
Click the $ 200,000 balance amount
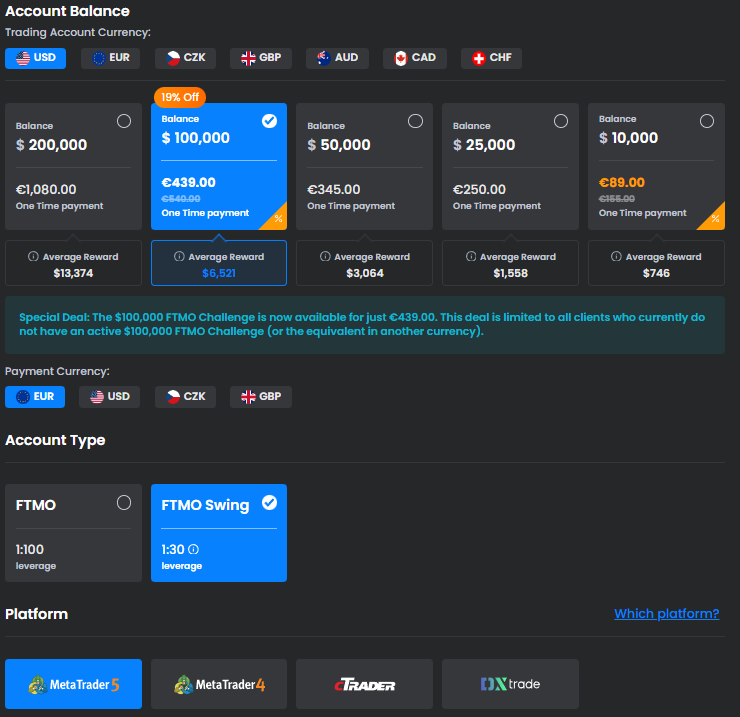[x=51, y=145]
